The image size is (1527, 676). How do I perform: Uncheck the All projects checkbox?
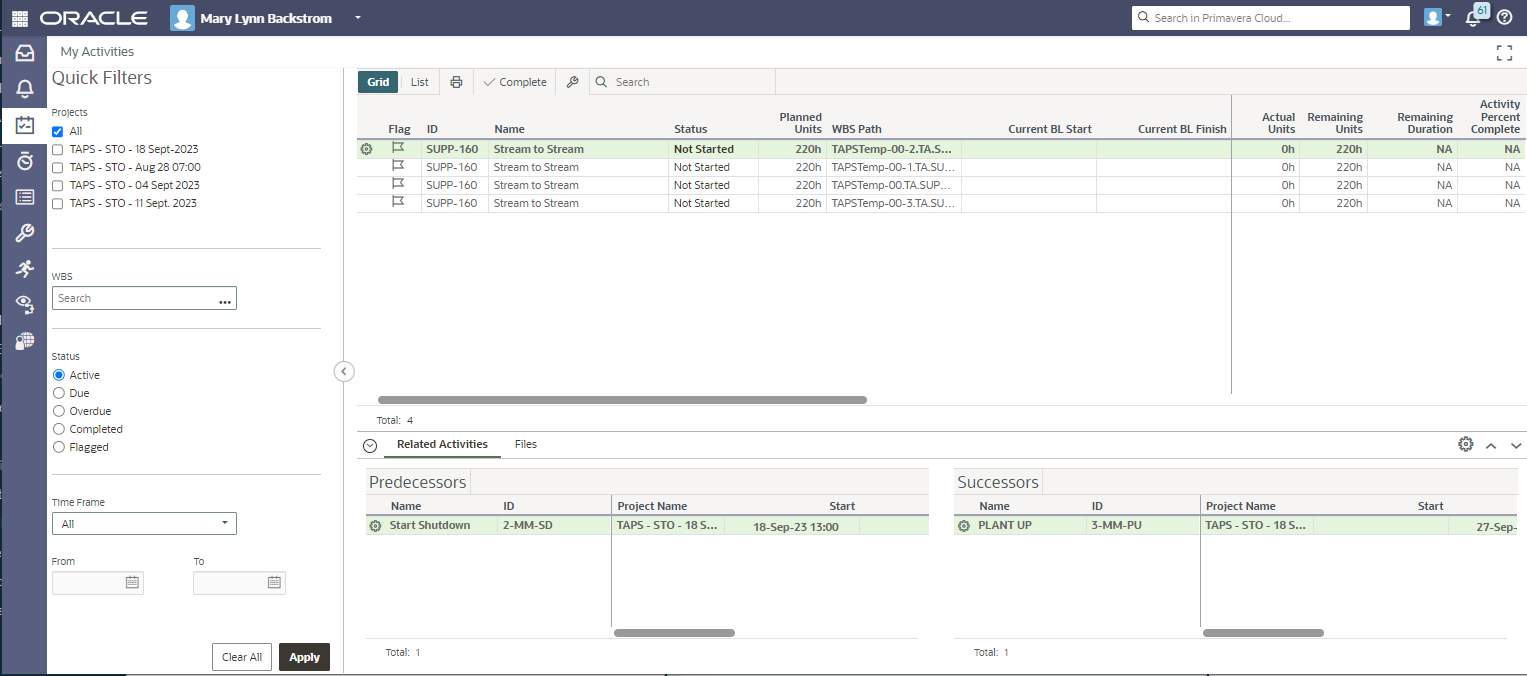[x=58, y=131]
